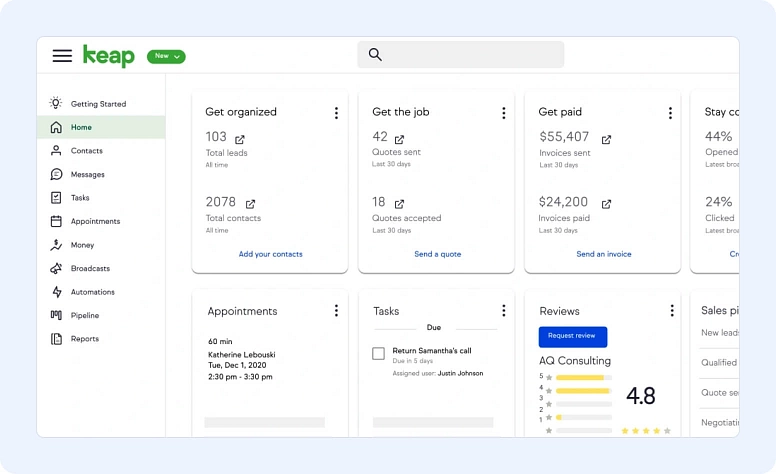The height and width of the screenshot is (474, 776).
Task: Open the Tasks card three-dot menu
Action: click(x=503, y=311)
